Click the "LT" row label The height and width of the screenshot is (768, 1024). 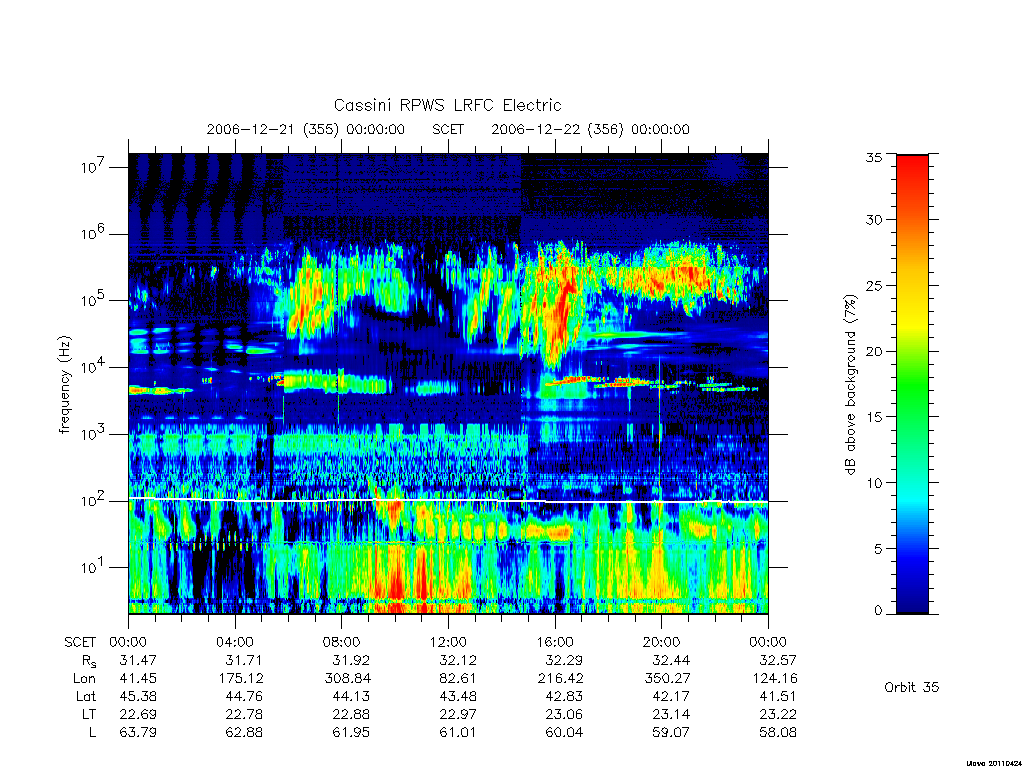pos(89,714)
